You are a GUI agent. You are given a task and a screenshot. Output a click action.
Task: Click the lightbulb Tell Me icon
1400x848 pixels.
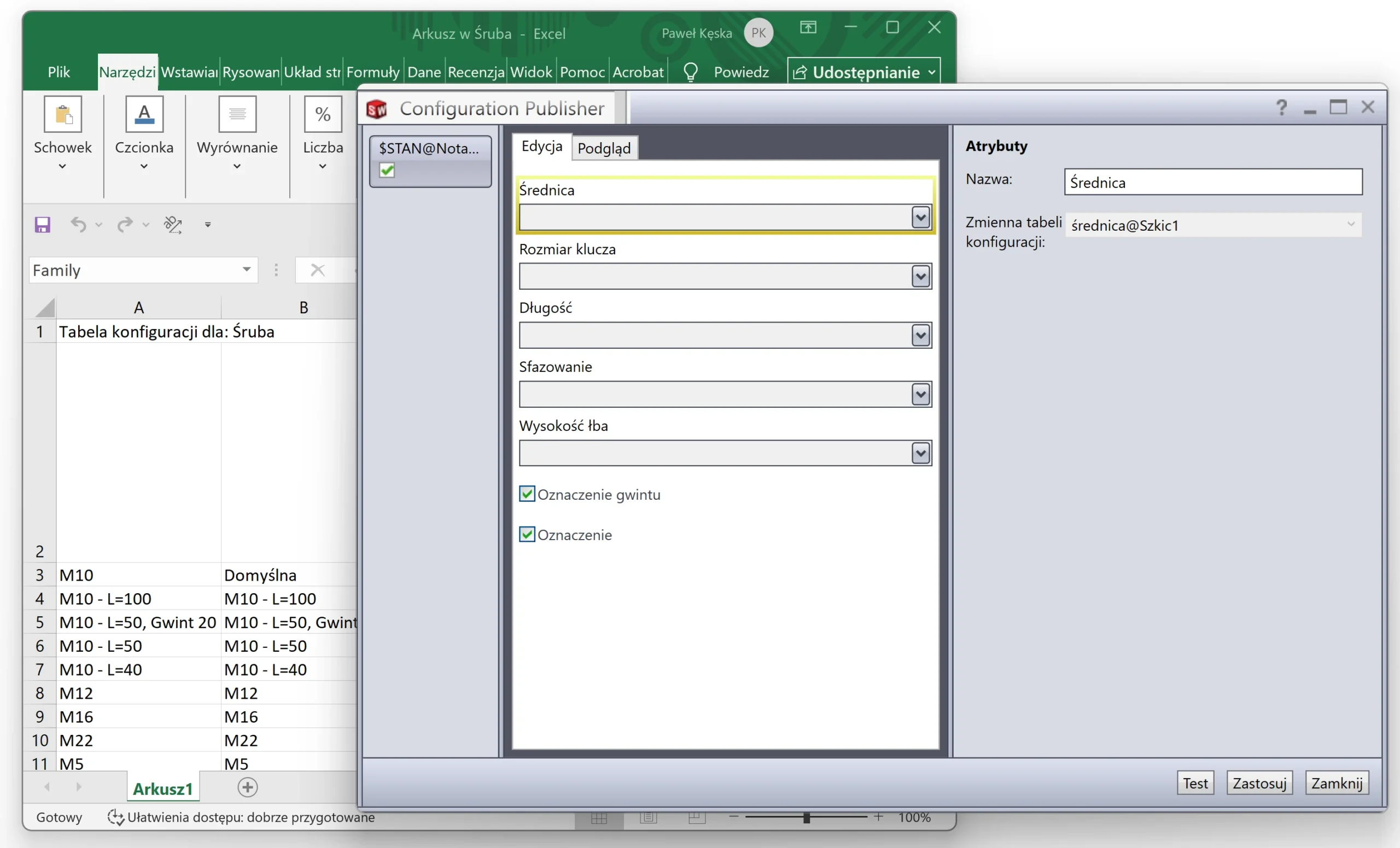690,72
